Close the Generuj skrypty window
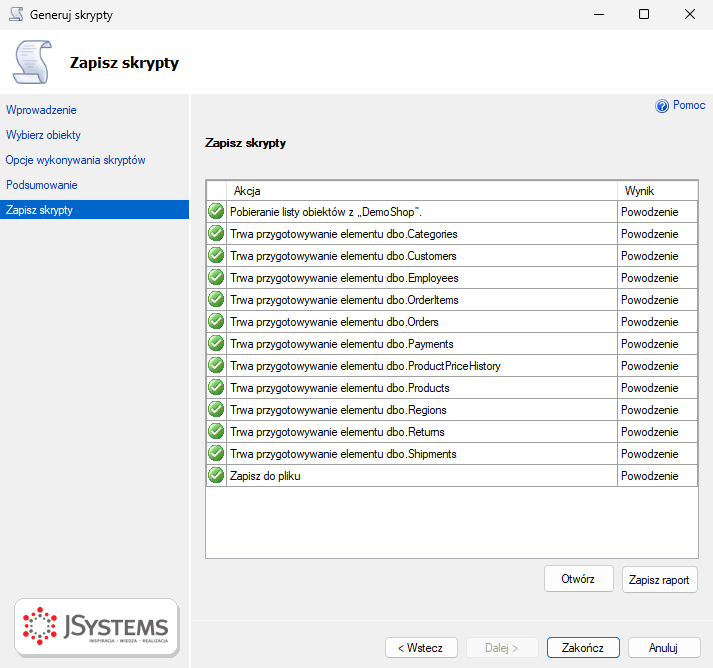Image resolution: width=713 pixels, height=668 pixels. [x=690, y=14]
